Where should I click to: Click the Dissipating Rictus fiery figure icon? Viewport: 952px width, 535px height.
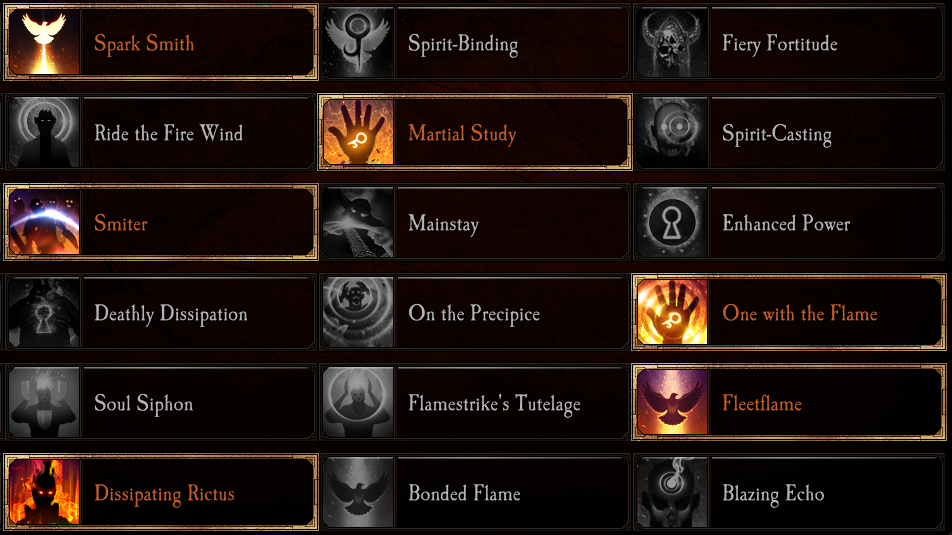43,493
